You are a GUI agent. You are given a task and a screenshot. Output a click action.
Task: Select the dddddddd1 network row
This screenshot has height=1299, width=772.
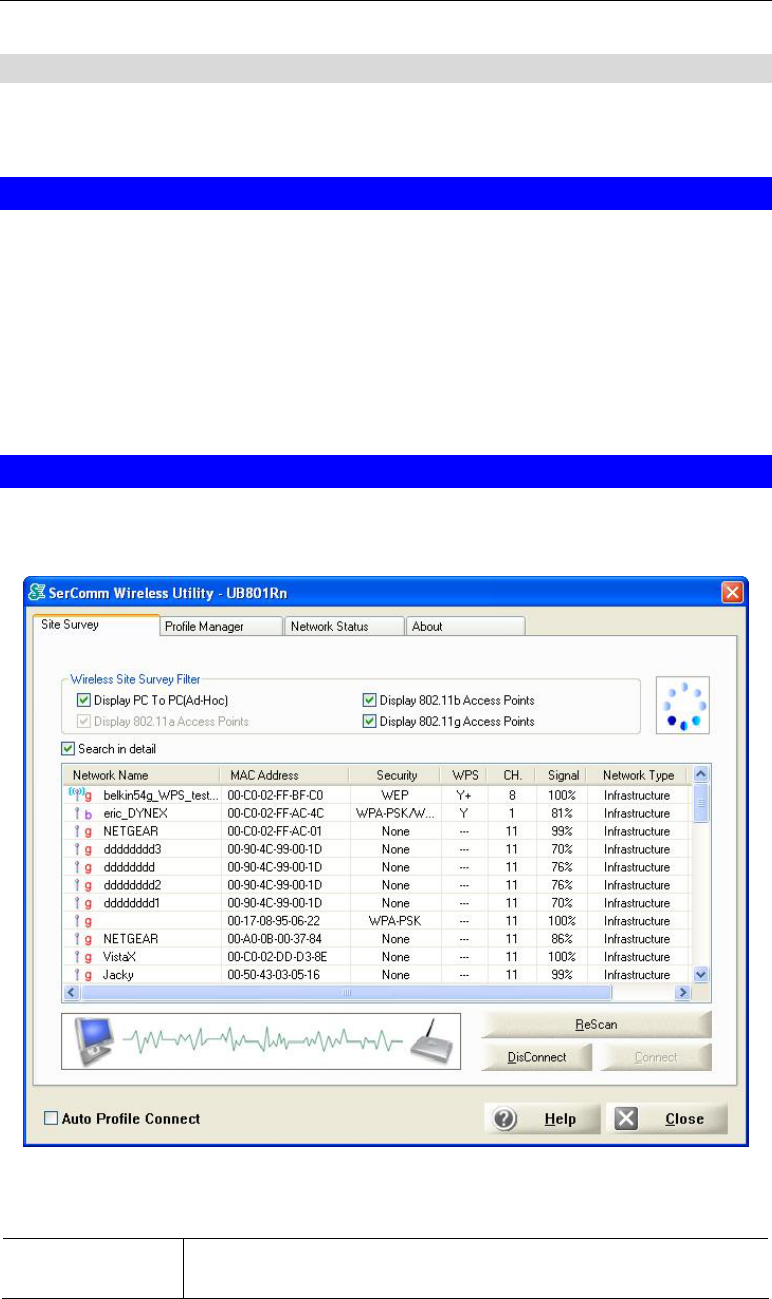click(x=377, y=903)
